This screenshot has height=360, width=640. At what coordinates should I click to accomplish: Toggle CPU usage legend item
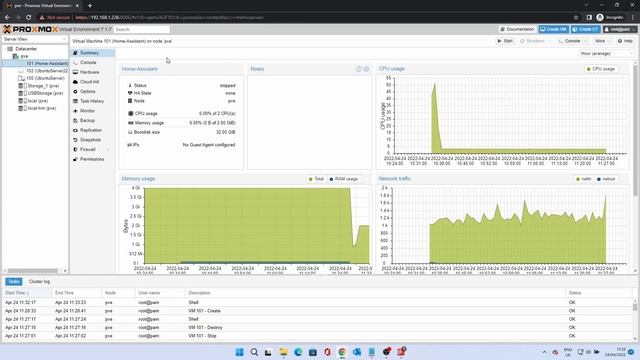(600, 69)
